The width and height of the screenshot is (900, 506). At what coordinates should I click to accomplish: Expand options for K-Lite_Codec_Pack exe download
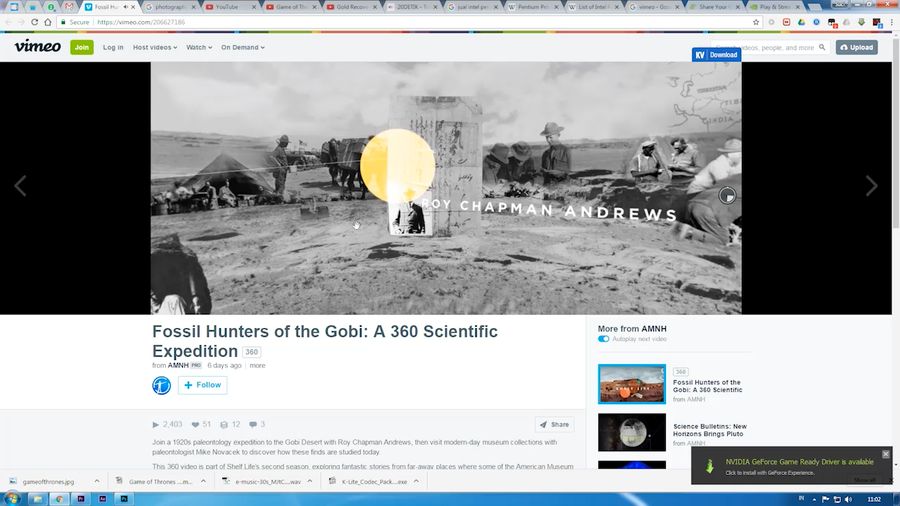click(416, 481)
